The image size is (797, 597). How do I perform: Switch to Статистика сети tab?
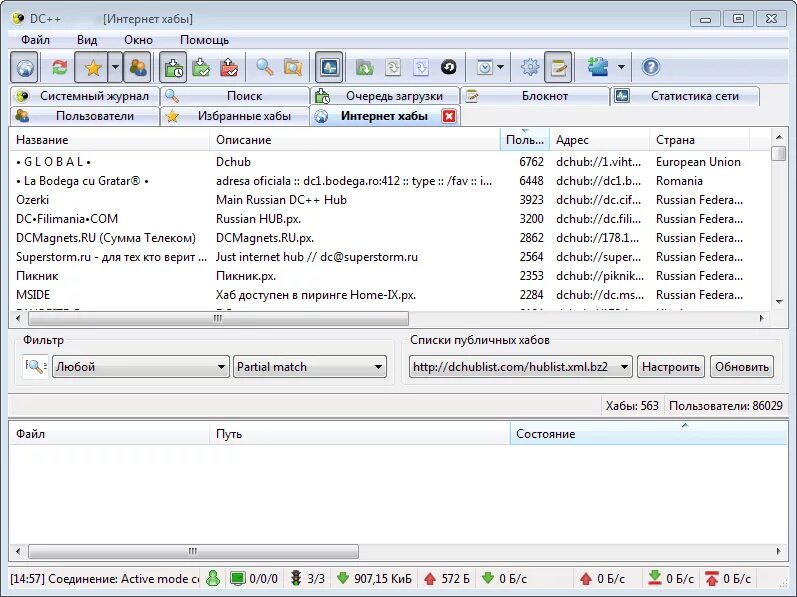[x=685, y=96]
